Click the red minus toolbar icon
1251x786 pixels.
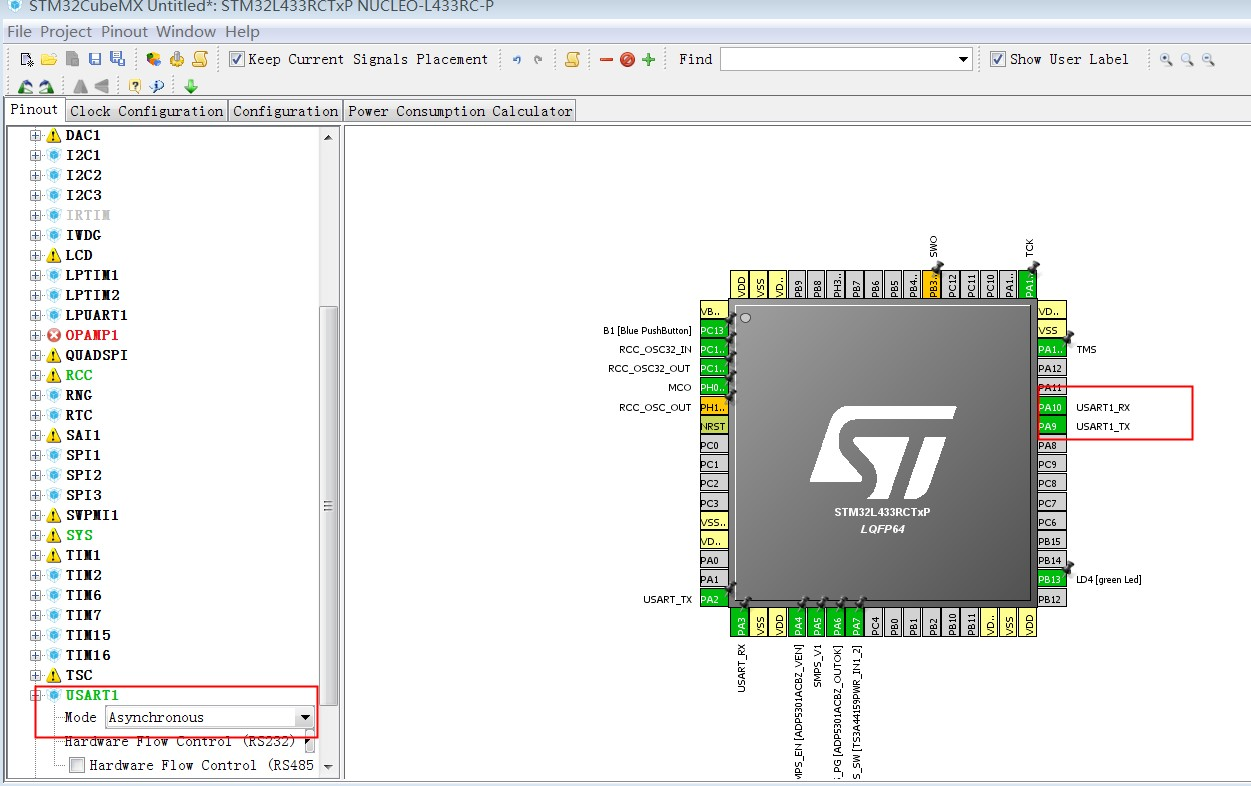tap(606, 60)
